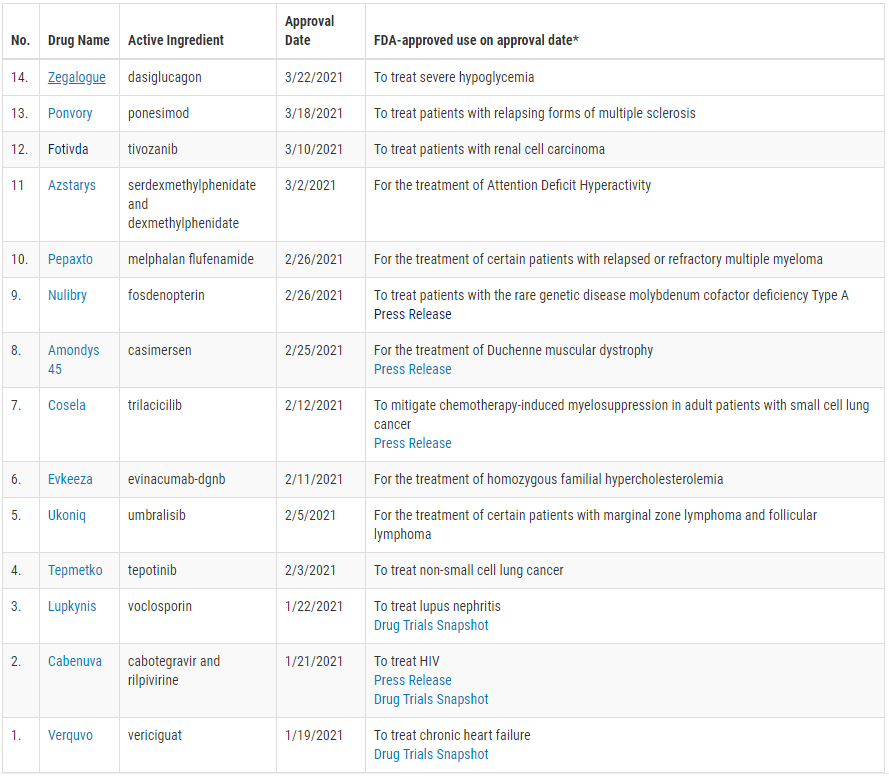Open Press Release for Cabenuva
Screen dimensions: 889x777
tap(412, 680)
